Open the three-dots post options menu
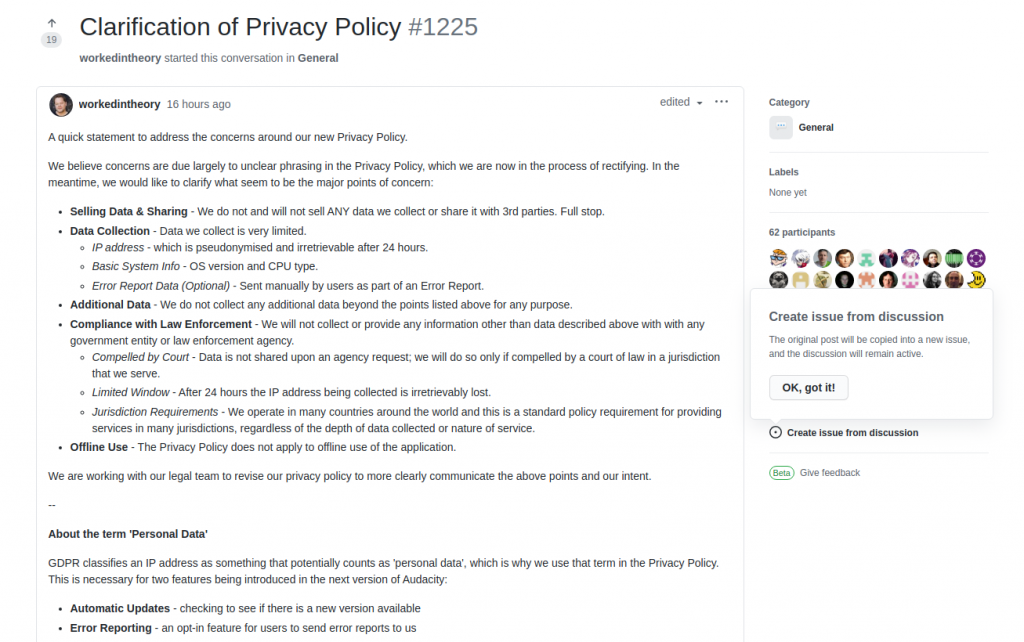Viewport: 1024px width, 642px height. [x=721, y=102]
